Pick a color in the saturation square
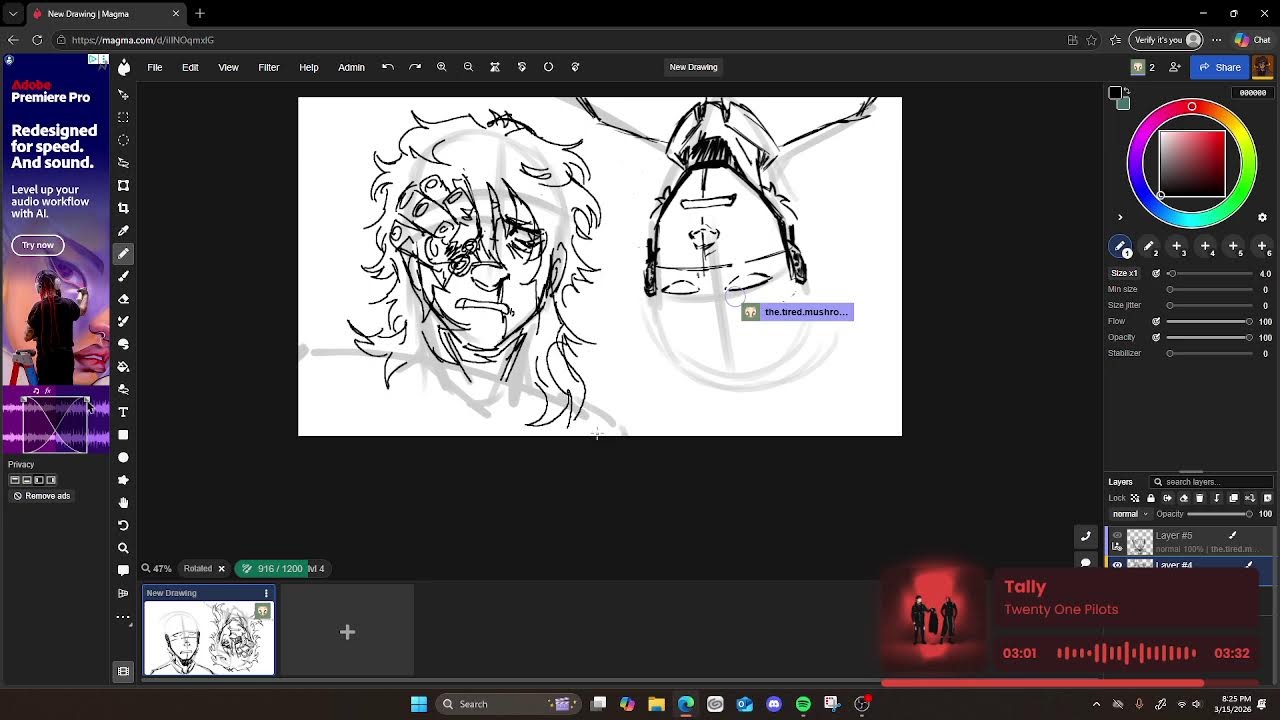 click(x=1192, y=165)
